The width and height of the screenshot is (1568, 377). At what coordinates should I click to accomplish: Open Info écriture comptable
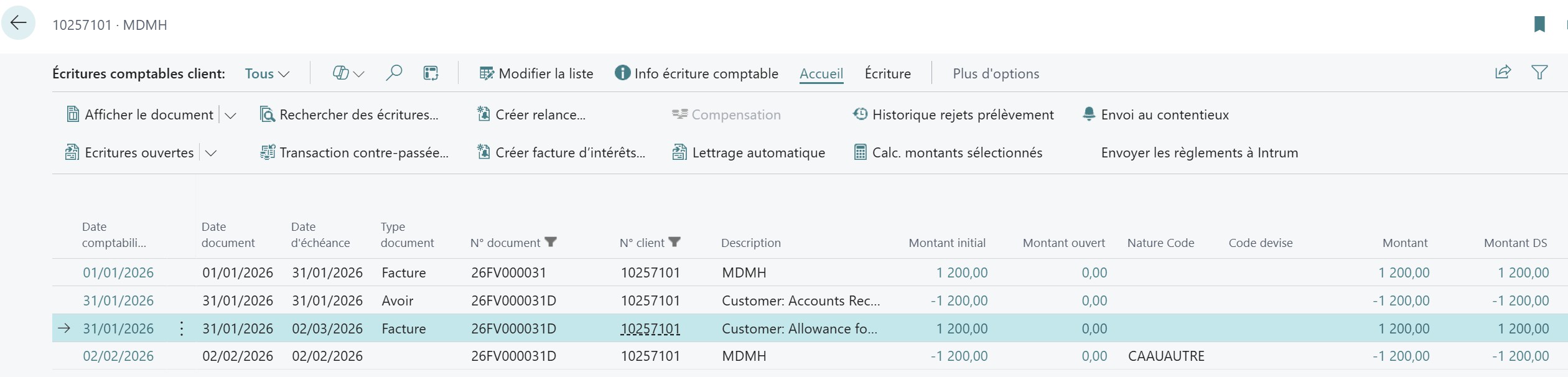(x=696, y=73)
